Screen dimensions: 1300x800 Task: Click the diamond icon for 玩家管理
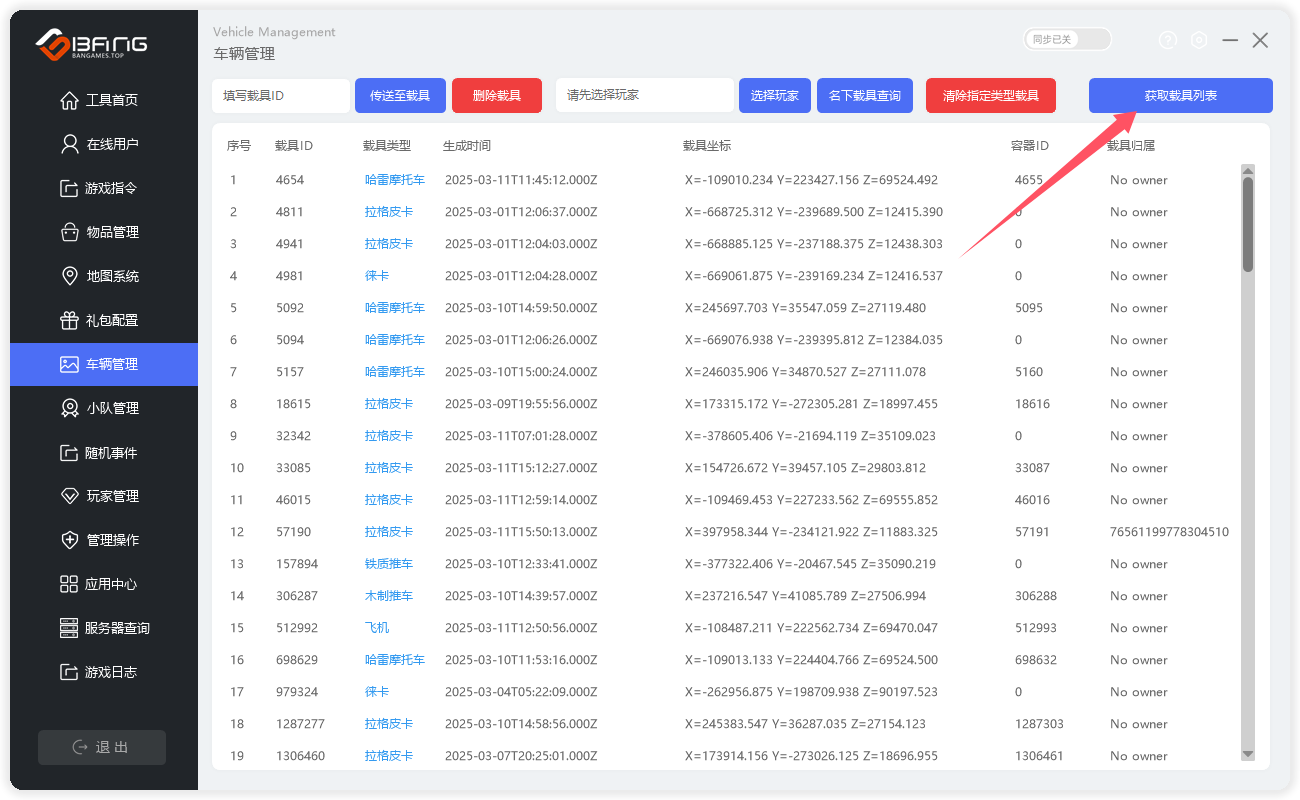tap(69, 496)
